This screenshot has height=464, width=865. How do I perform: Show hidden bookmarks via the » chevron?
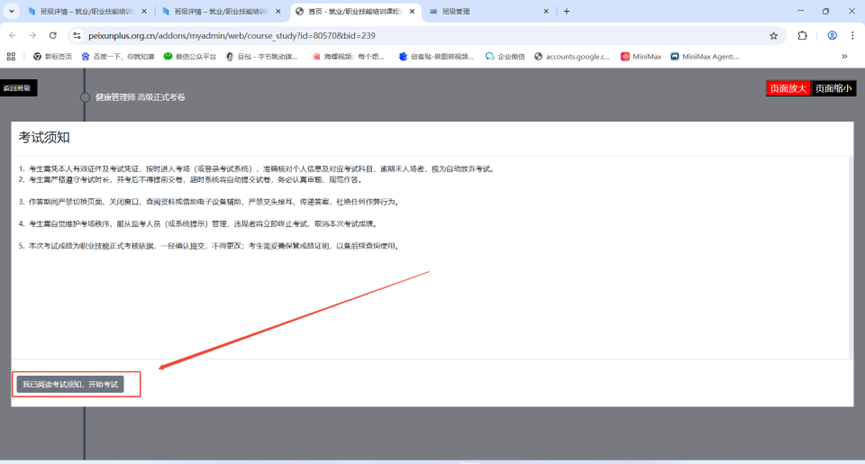pyautogui.click(x=845, y=57)
